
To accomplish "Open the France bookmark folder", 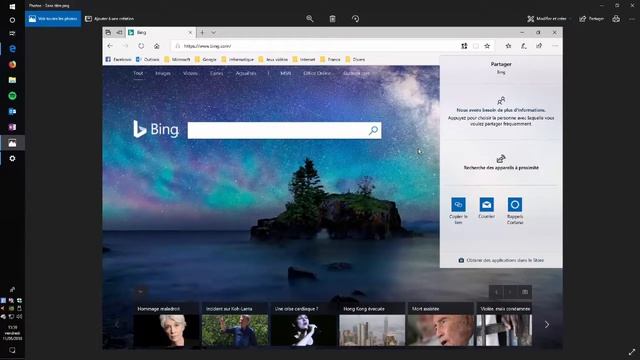I will tap(330, 60).
